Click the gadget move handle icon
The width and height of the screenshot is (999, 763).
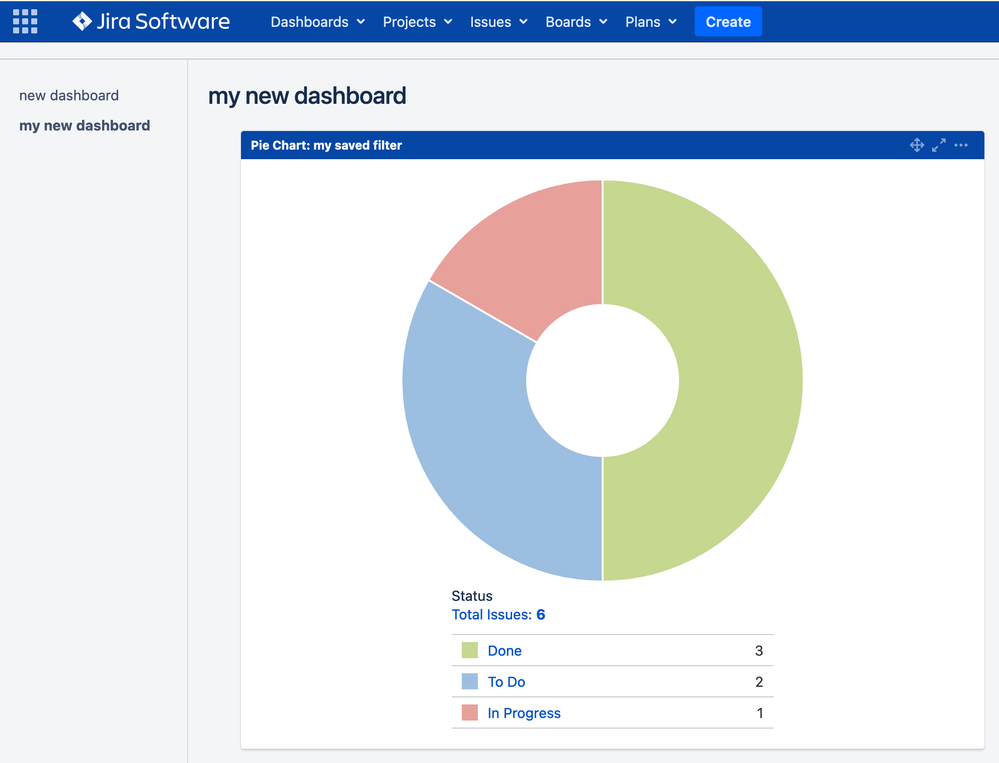pos(916,145)
